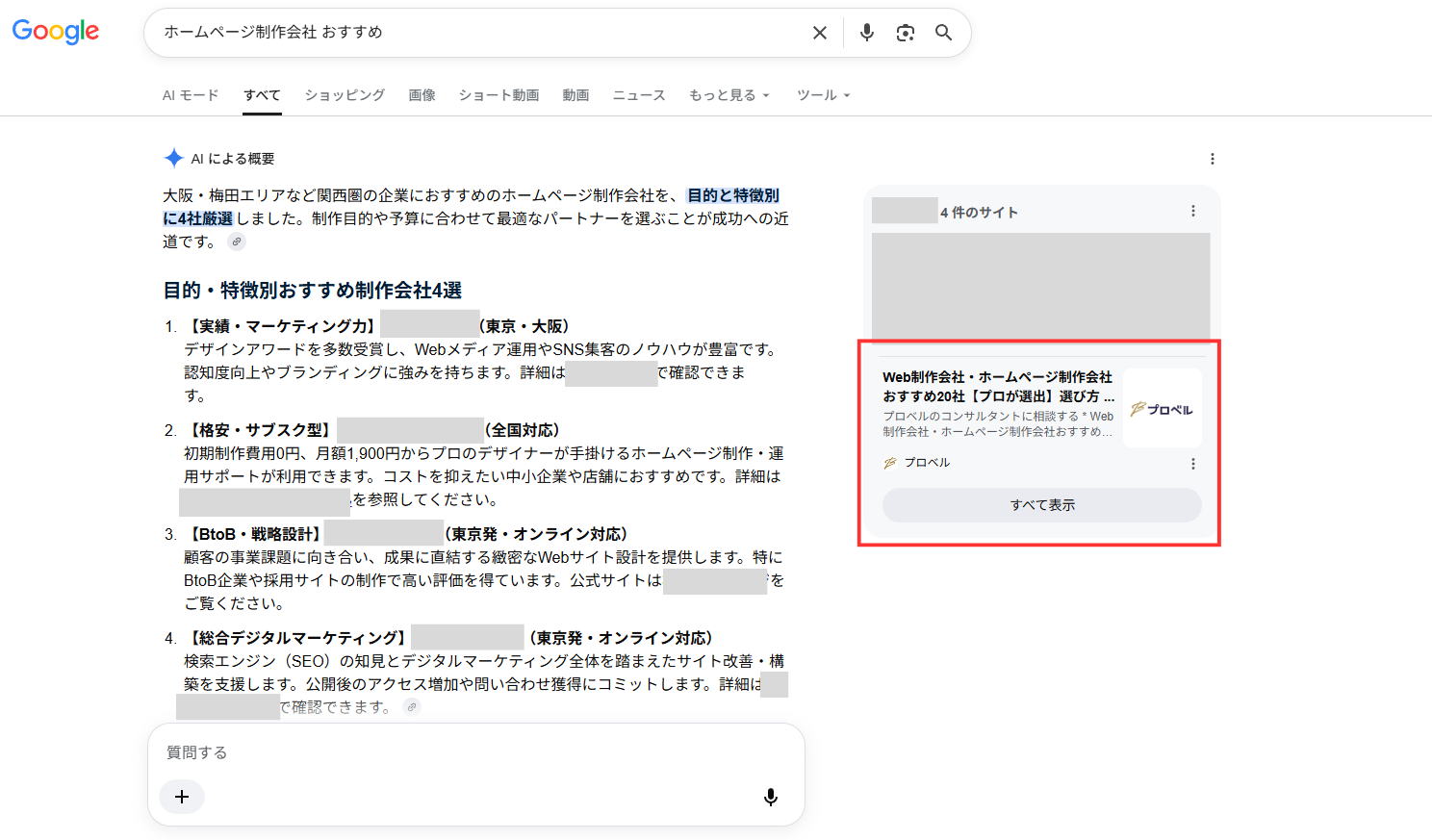This screenshot has height=840, width=1432.
Task: Open three-dot menu beside プロペル source
Action: pos(1193,464)
